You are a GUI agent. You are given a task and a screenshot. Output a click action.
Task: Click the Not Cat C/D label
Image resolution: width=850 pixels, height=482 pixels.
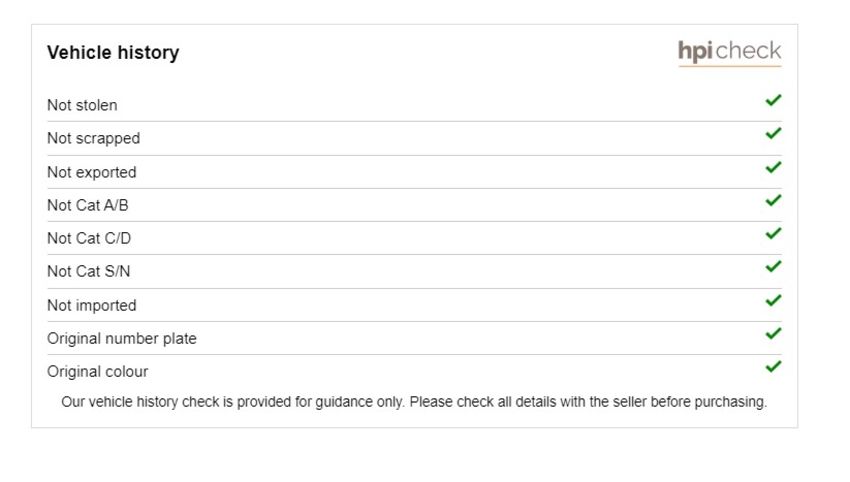89,239
